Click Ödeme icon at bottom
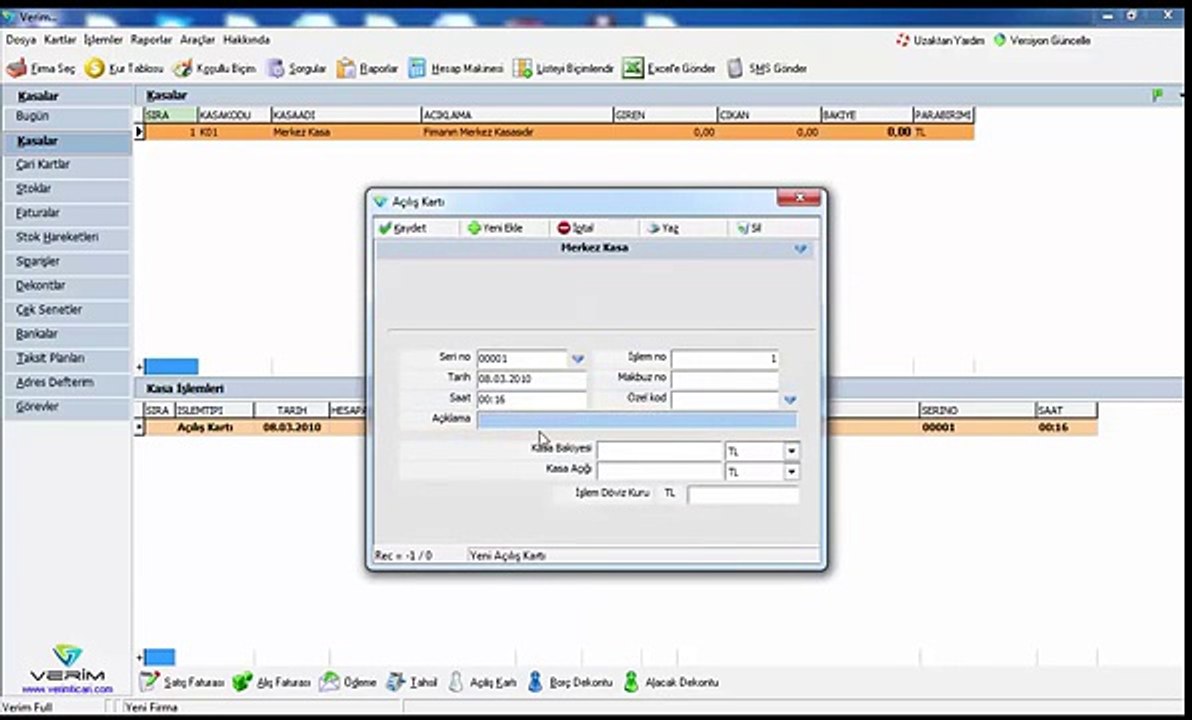This screenshot has width=1192, height=720. [329, 682]
